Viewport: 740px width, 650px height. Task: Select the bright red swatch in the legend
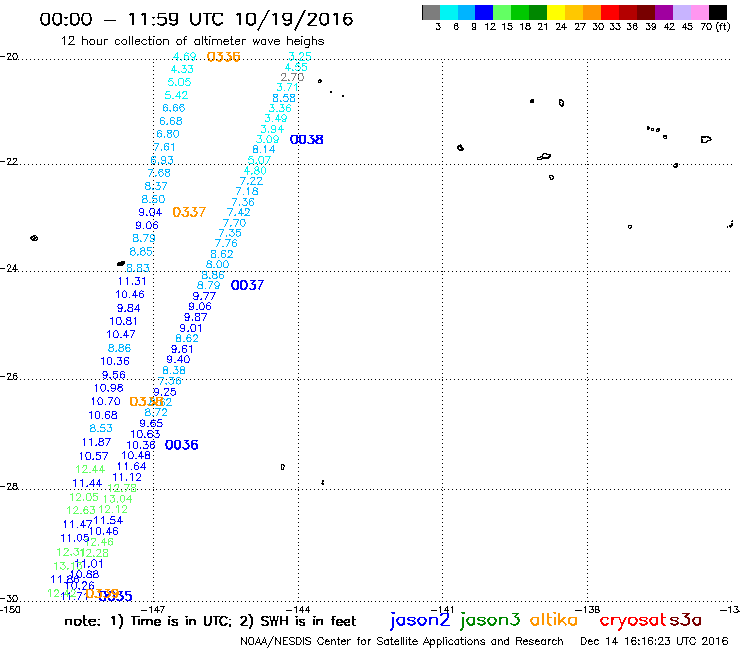[610, 12]
